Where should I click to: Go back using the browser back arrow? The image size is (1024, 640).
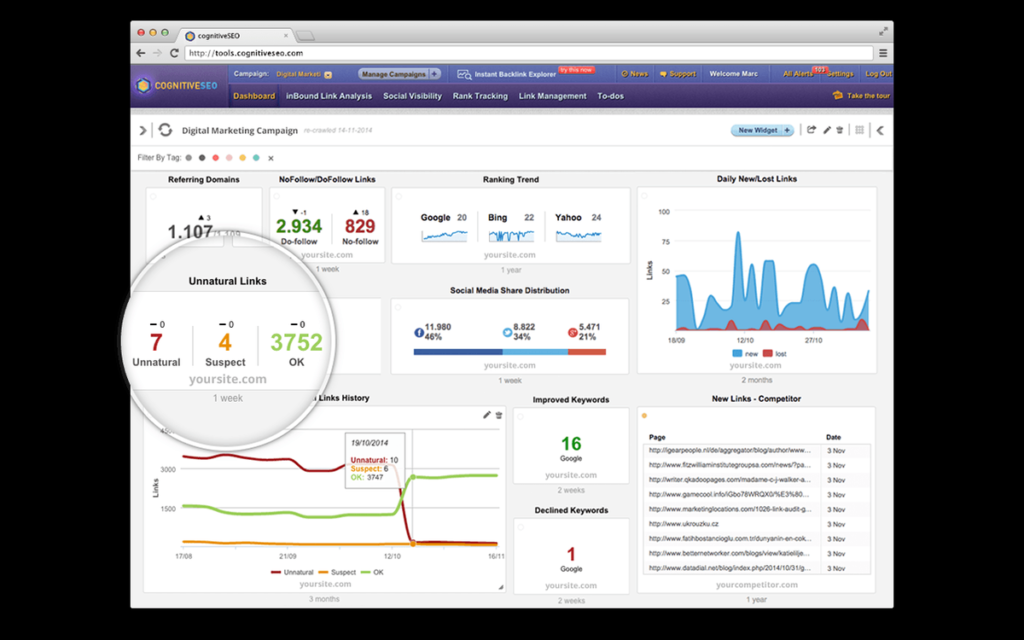(x=141, y=53)
